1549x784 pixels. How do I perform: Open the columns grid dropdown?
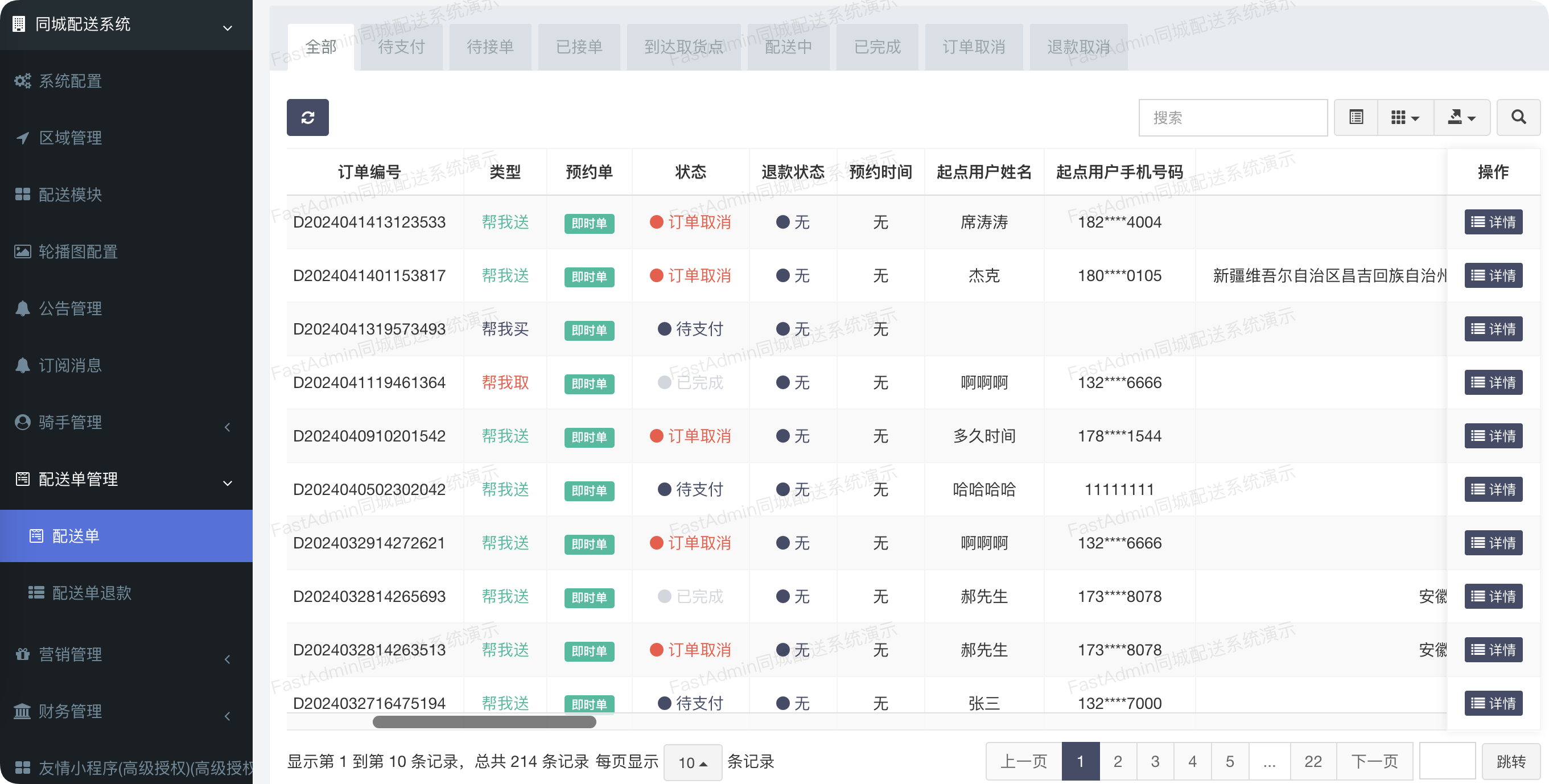[1404, 117]
